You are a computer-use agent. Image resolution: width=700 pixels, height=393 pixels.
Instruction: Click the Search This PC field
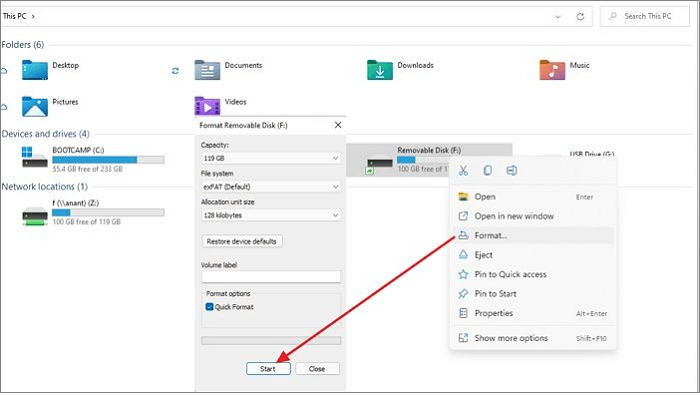tap(645, 16)
